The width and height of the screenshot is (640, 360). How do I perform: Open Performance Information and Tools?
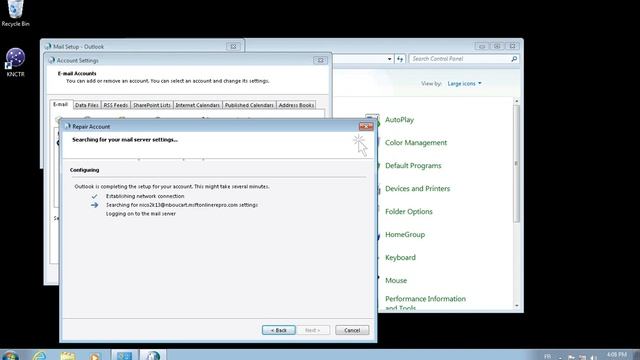click(425, 303)
